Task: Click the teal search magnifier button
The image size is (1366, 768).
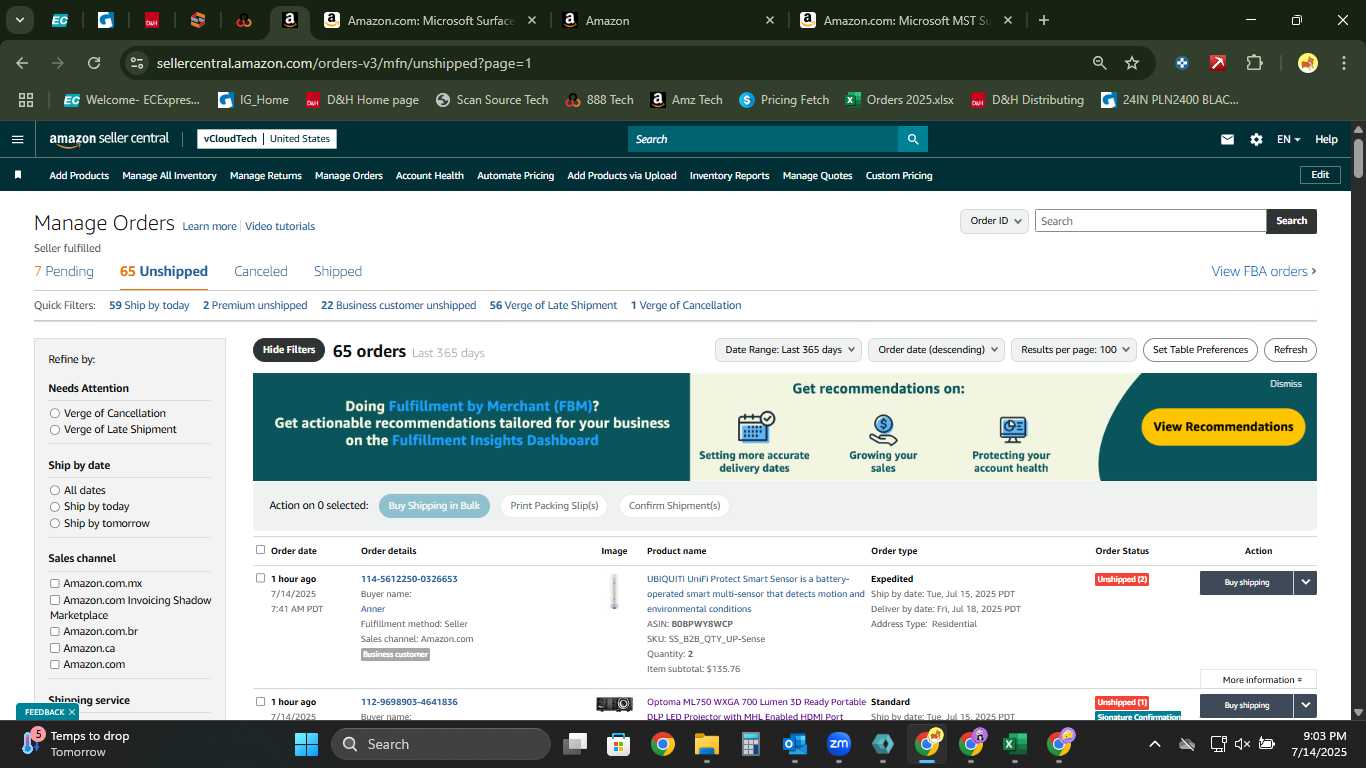Action: click(912, 139)
